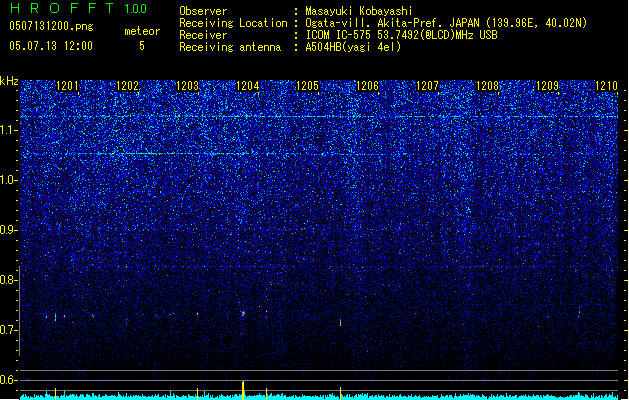Click the bright meteor echo near 1204
This screenshot has height=400, width=629.
click(243, 313)
